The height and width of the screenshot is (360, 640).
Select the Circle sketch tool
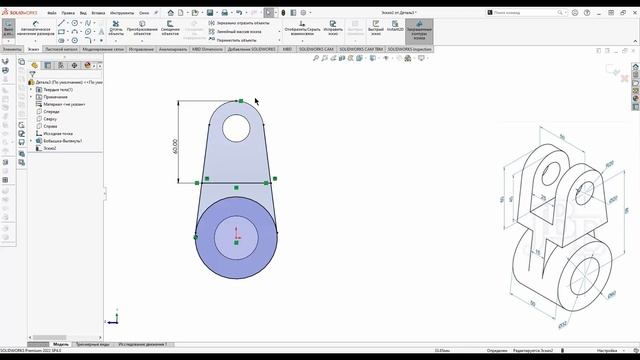tap(75, 23)
